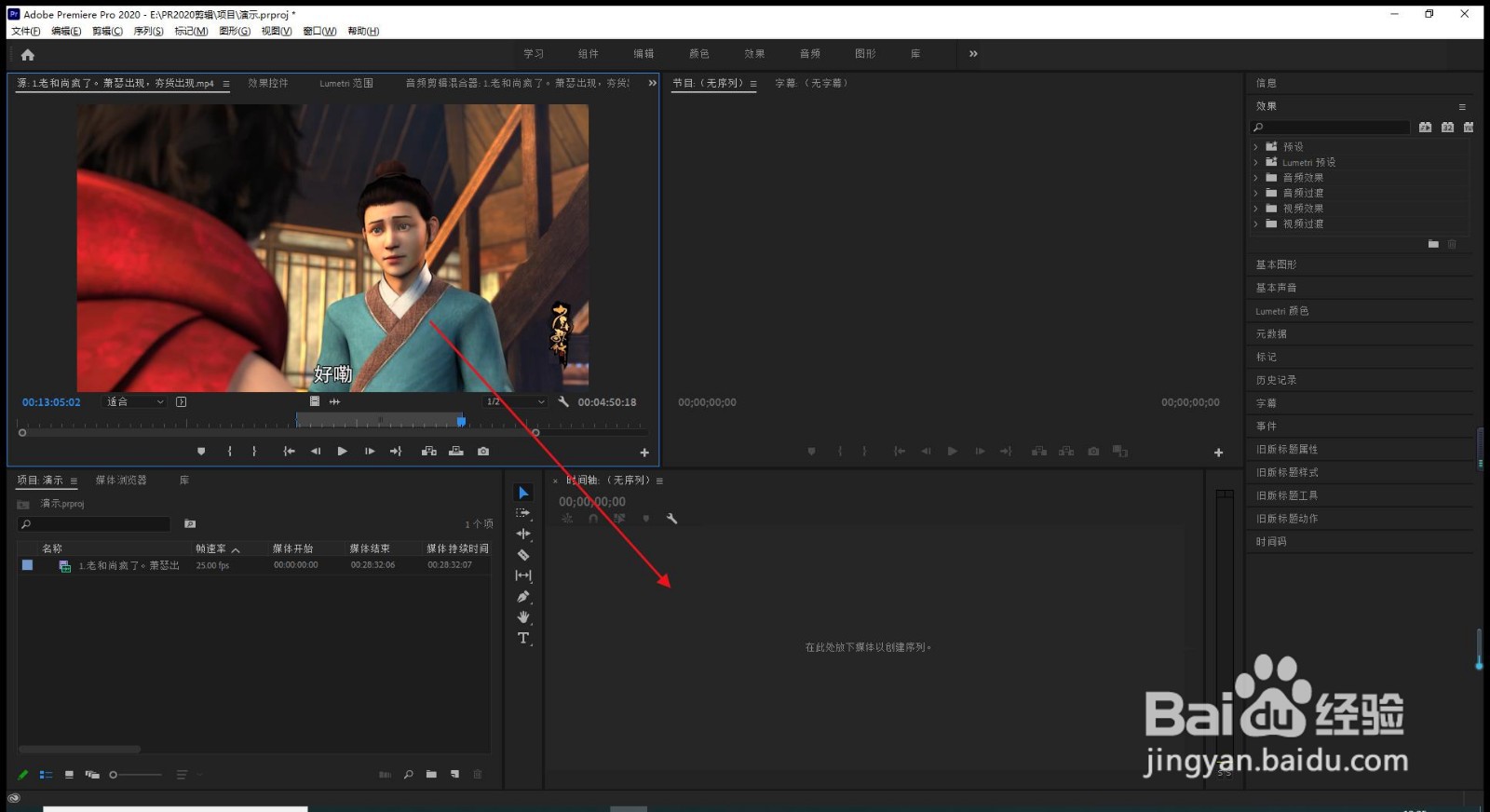Select the Type tool

523,638
